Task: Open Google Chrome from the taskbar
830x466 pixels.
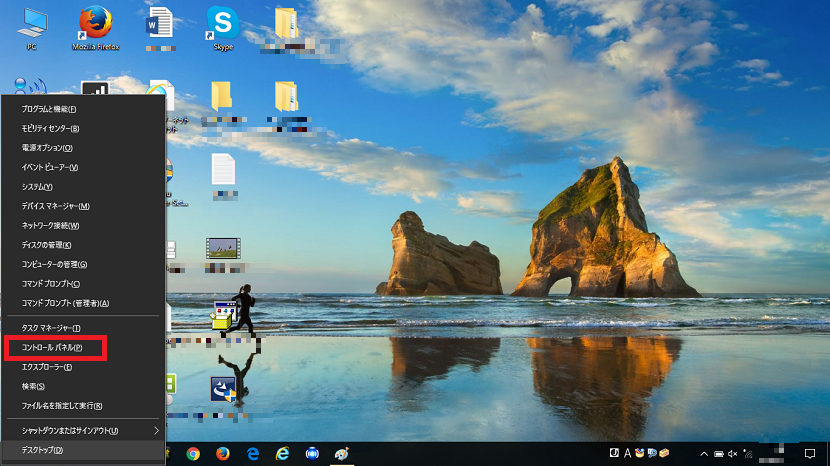Action: [193, 454]
